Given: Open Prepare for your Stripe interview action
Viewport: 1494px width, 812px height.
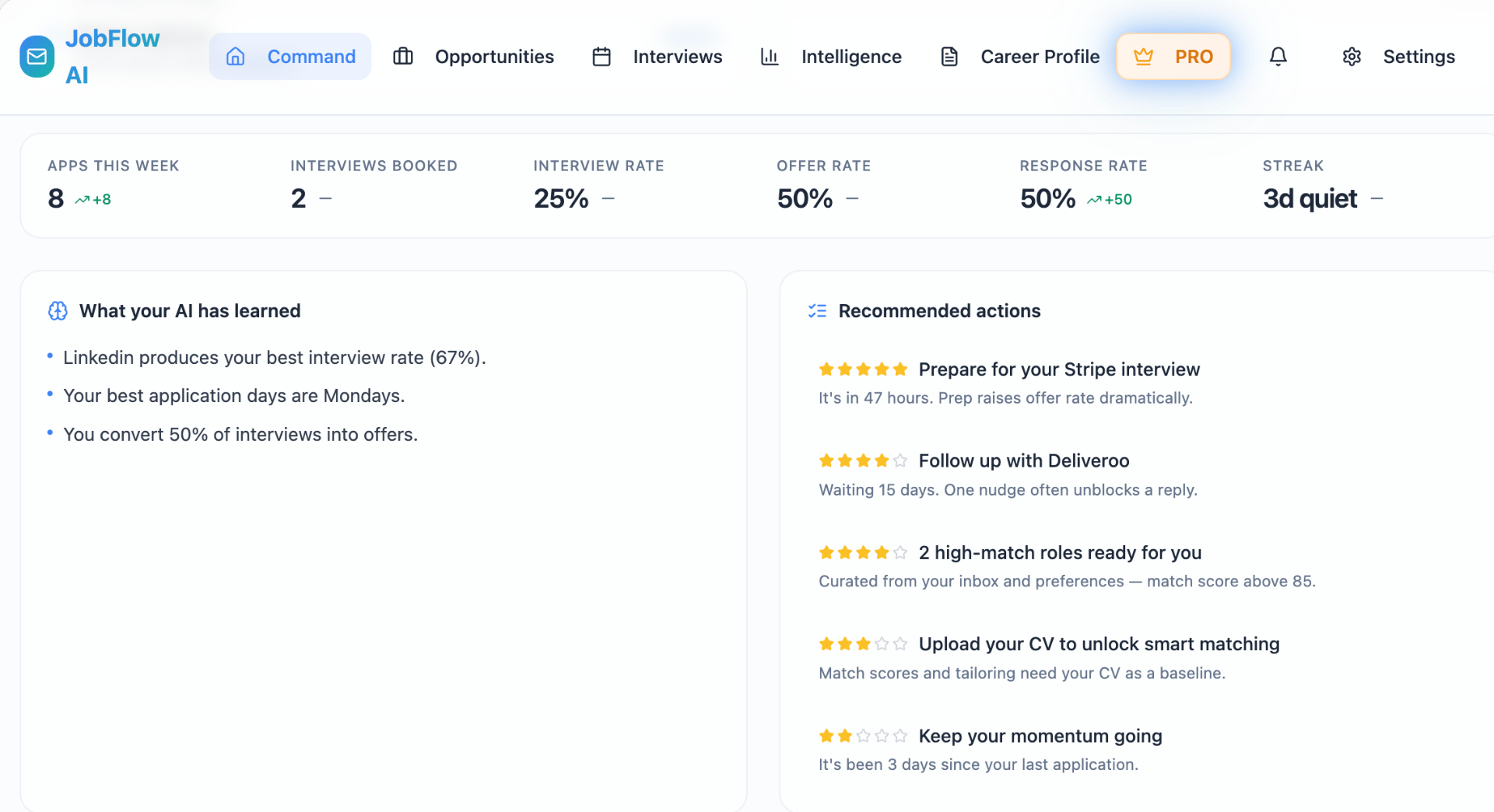Looking at the screenshot, I should pyautogui.click(x=1059, y=369).
